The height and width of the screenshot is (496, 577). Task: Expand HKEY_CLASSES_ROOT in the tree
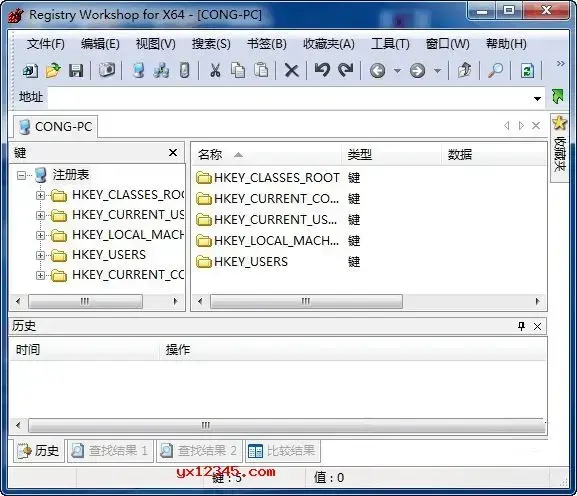(x=40, y=195)
